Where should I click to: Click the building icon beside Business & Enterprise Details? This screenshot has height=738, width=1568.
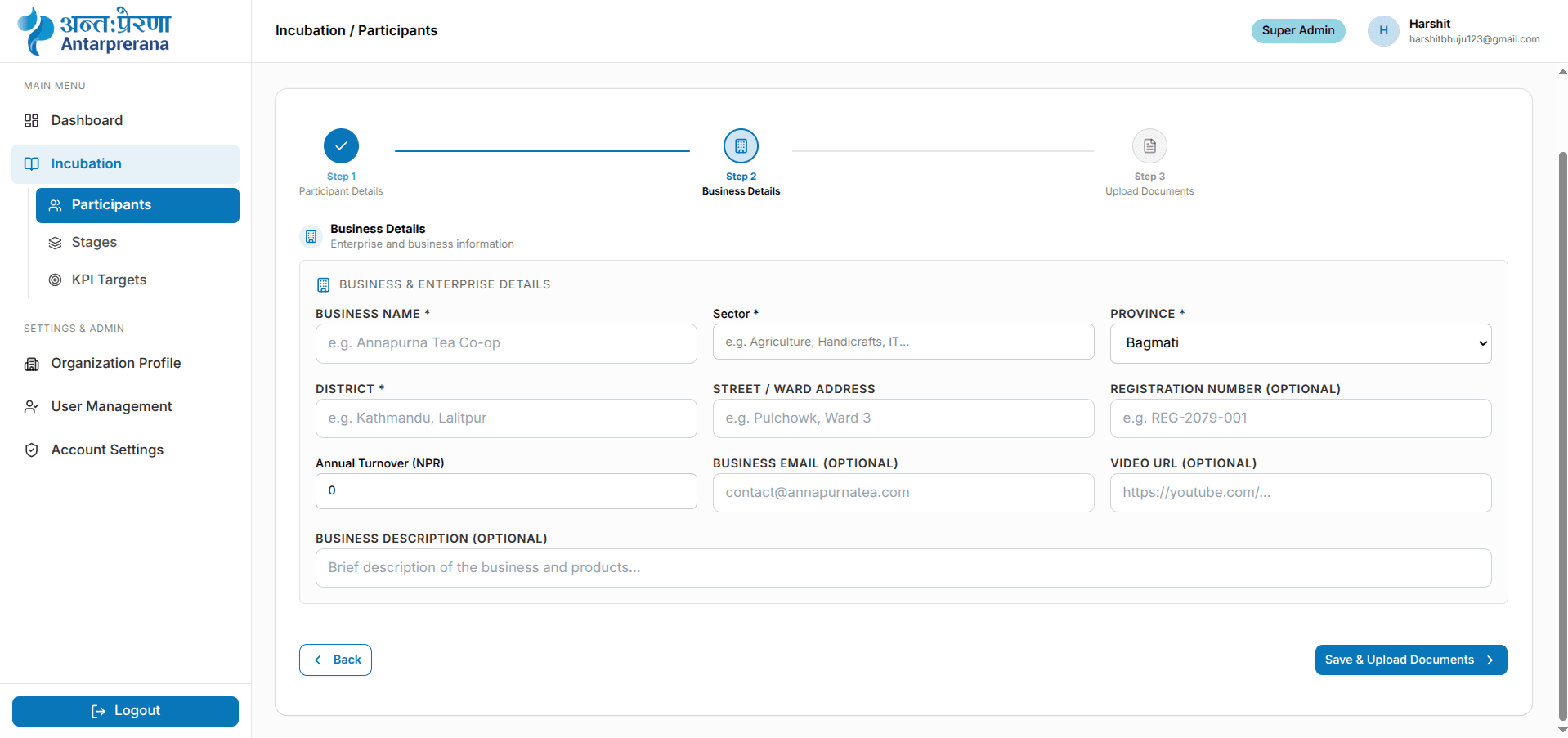point(323,284)
